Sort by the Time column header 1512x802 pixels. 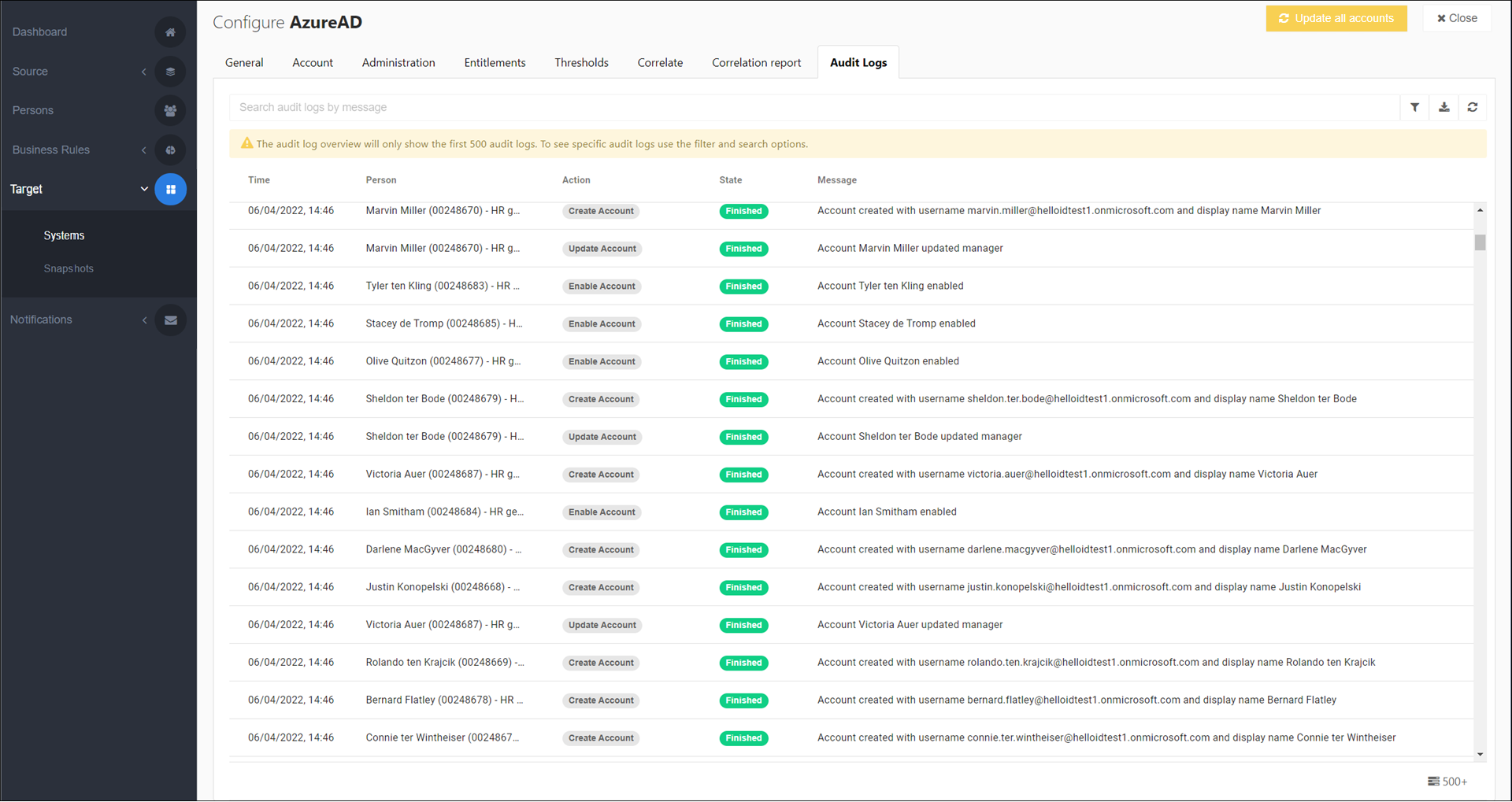point(259,180)
